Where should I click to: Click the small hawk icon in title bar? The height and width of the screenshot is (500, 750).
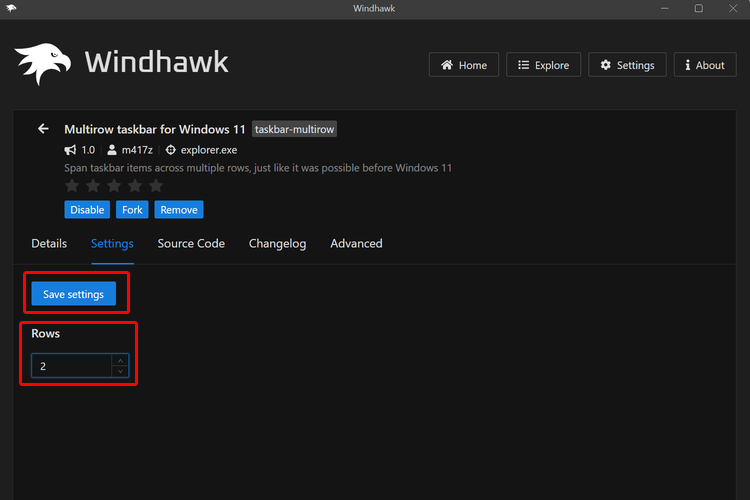pos(11,8)
